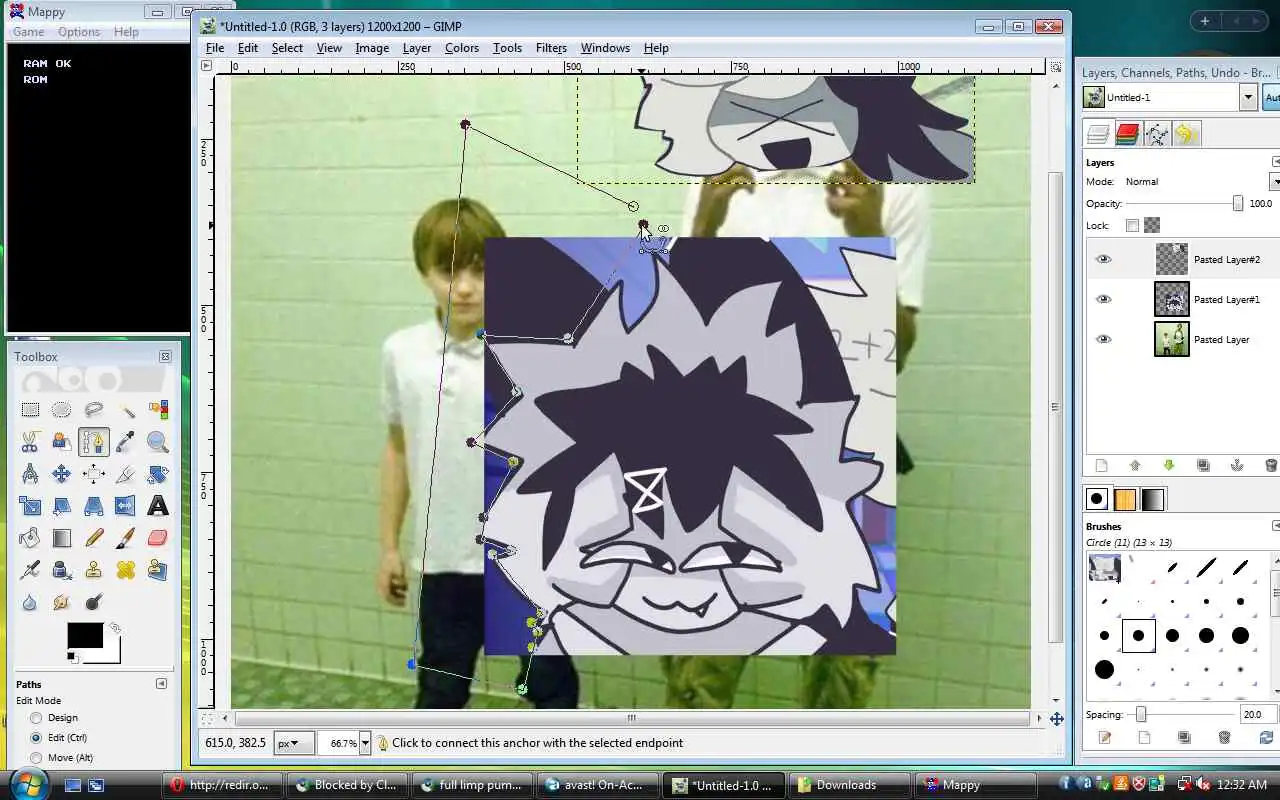Select the Ellipse Select tool
1280x800 pixels.
[x=62, y=410]
